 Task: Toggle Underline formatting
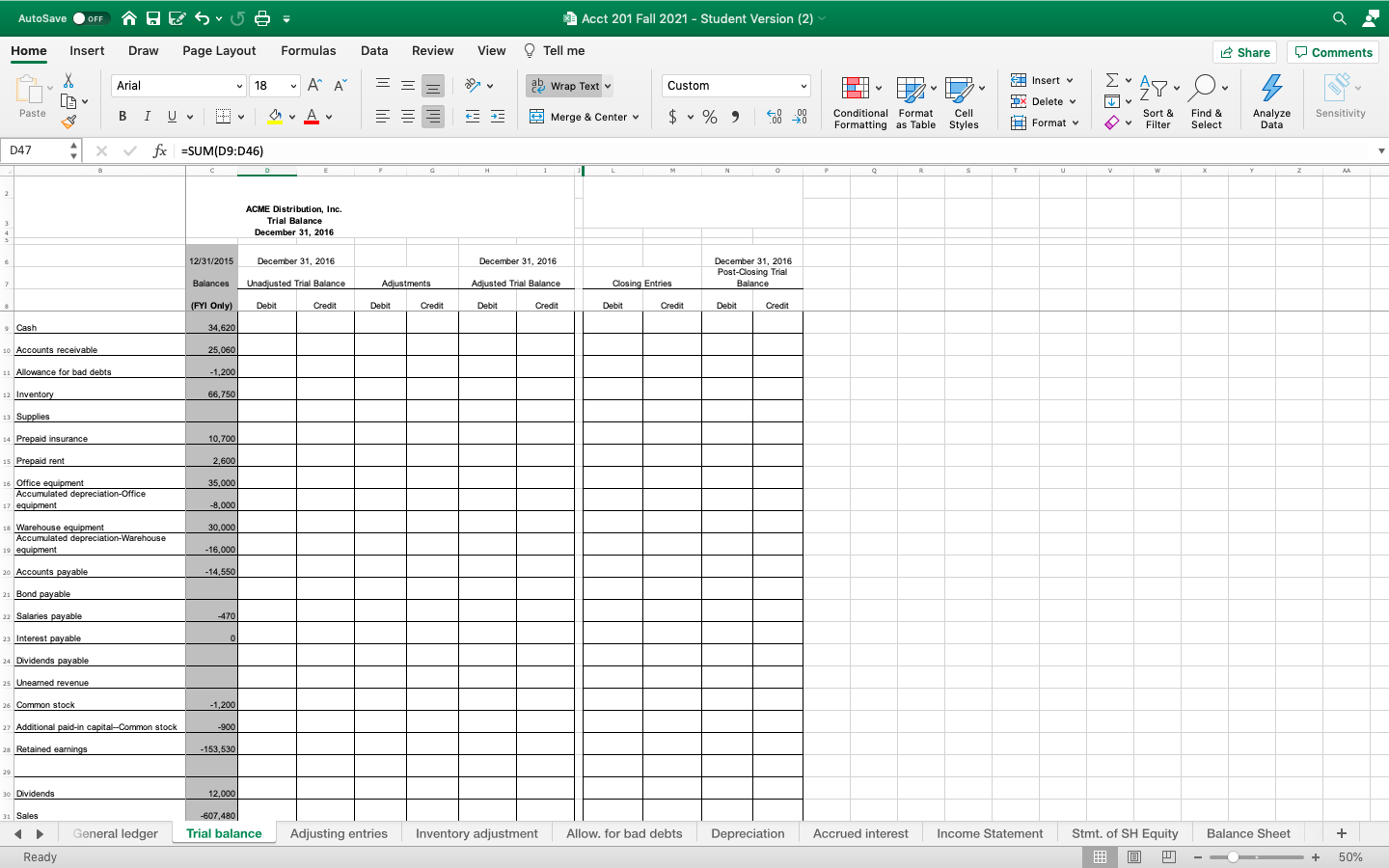[172, 117]
